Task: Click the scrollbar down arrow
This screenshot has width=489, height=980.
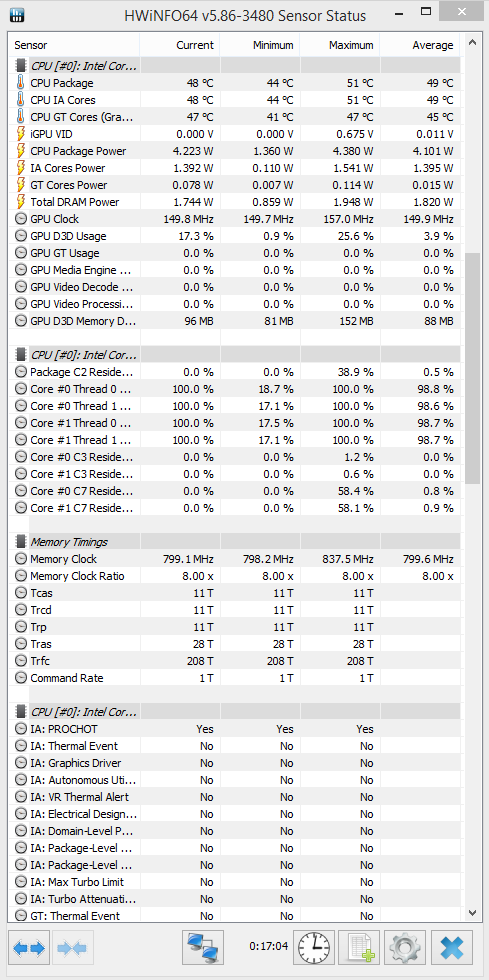Action: click(474, 913)
